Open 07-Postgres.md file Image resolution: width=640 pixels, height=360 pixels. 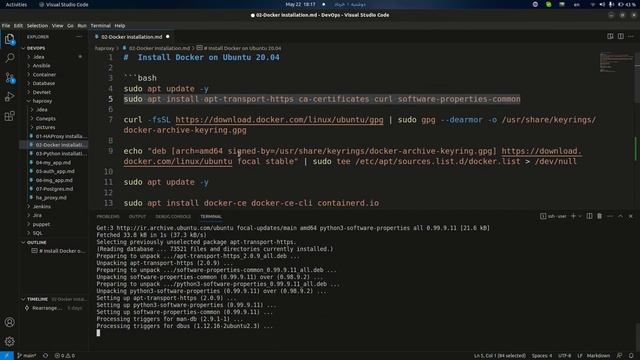[54, 189]
